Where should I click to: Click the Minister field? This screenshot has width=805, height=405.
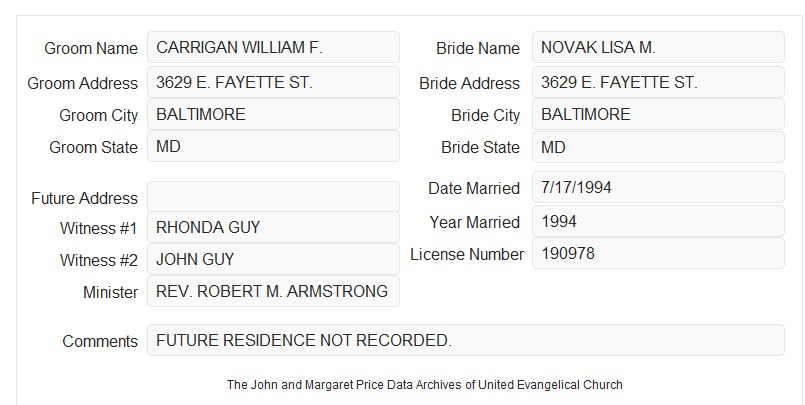(x=273, y=291)
